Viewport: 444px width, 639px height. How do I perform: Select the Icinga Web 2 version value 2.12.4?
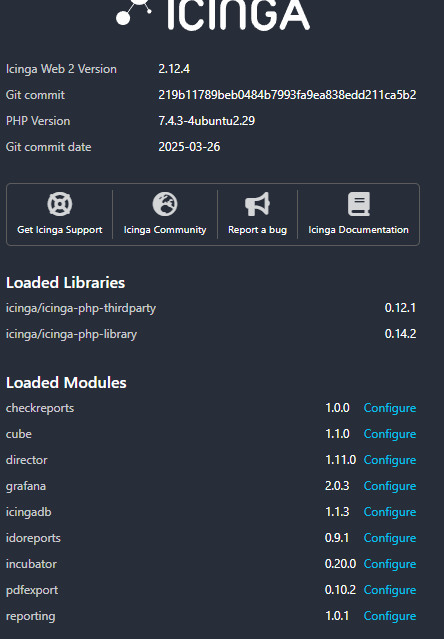[x=174, y=69]
